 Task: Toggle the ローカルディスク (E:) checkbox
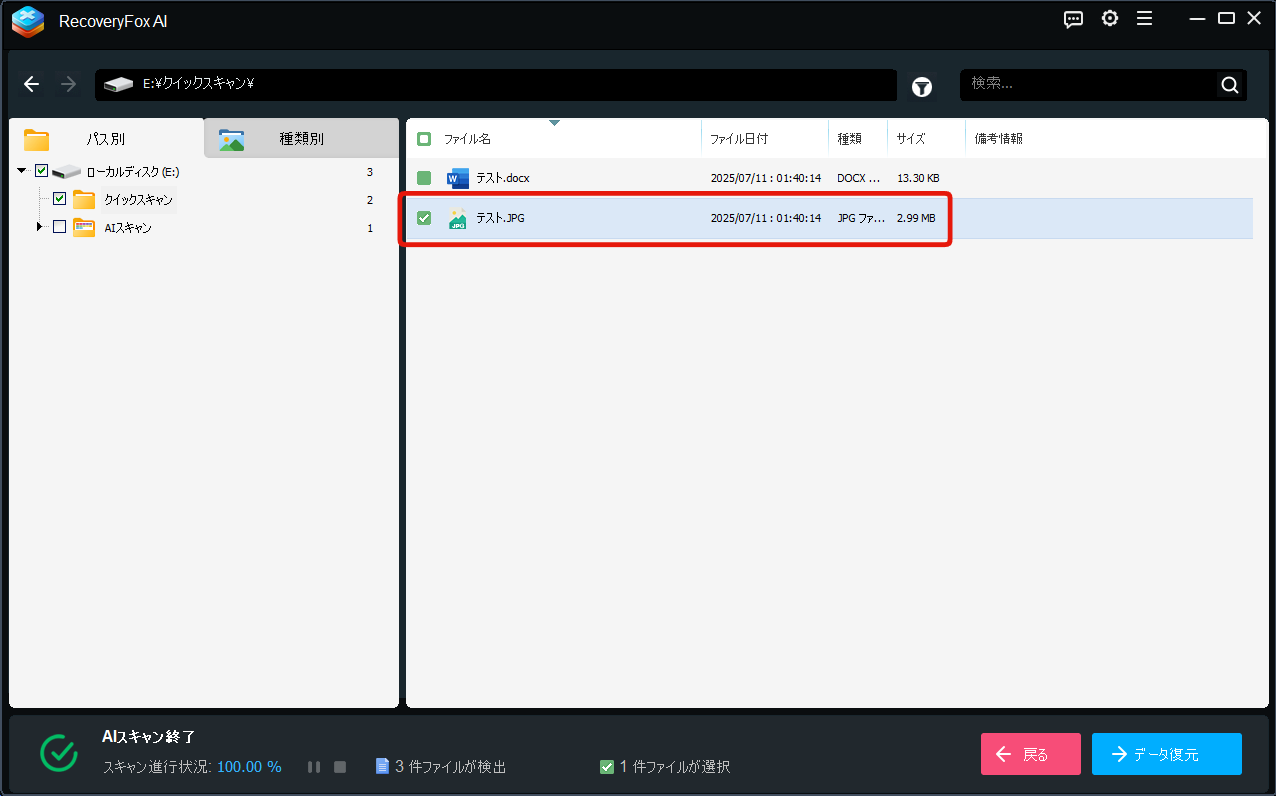(x=41, y=171)
